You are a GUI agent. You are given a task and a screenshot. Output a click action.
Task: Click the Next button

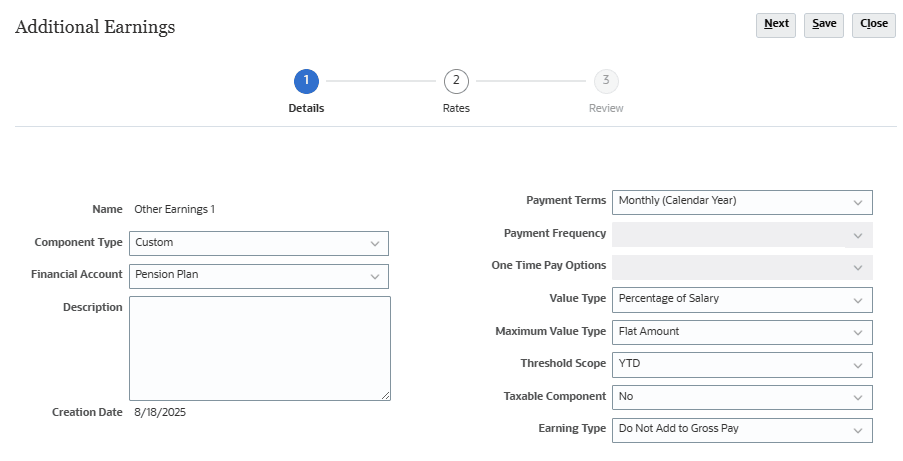[776, 25]
